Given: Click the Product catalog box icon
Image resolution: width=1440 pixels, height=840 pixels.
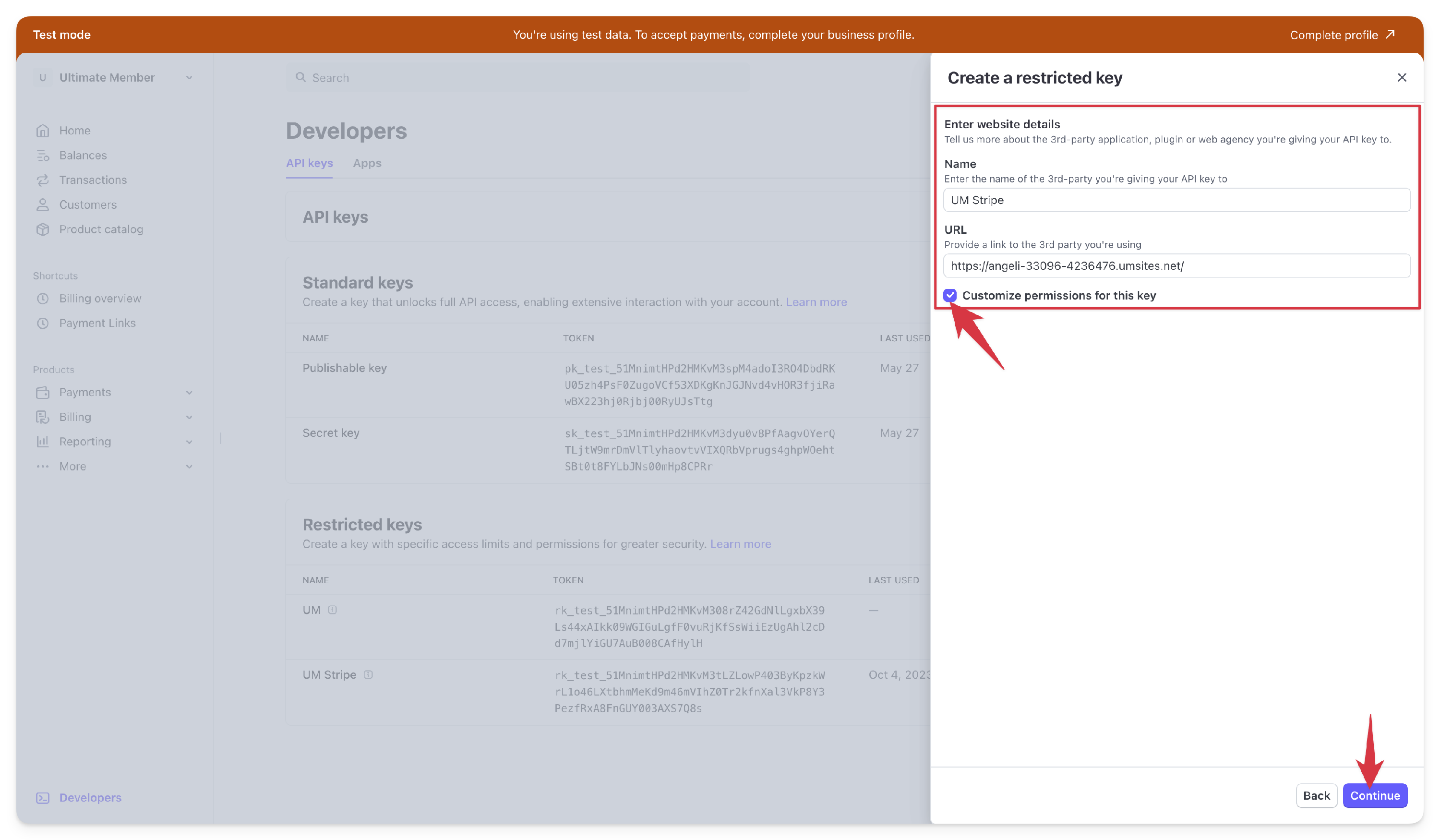Looking at the screenshot, I should [42, 229].
